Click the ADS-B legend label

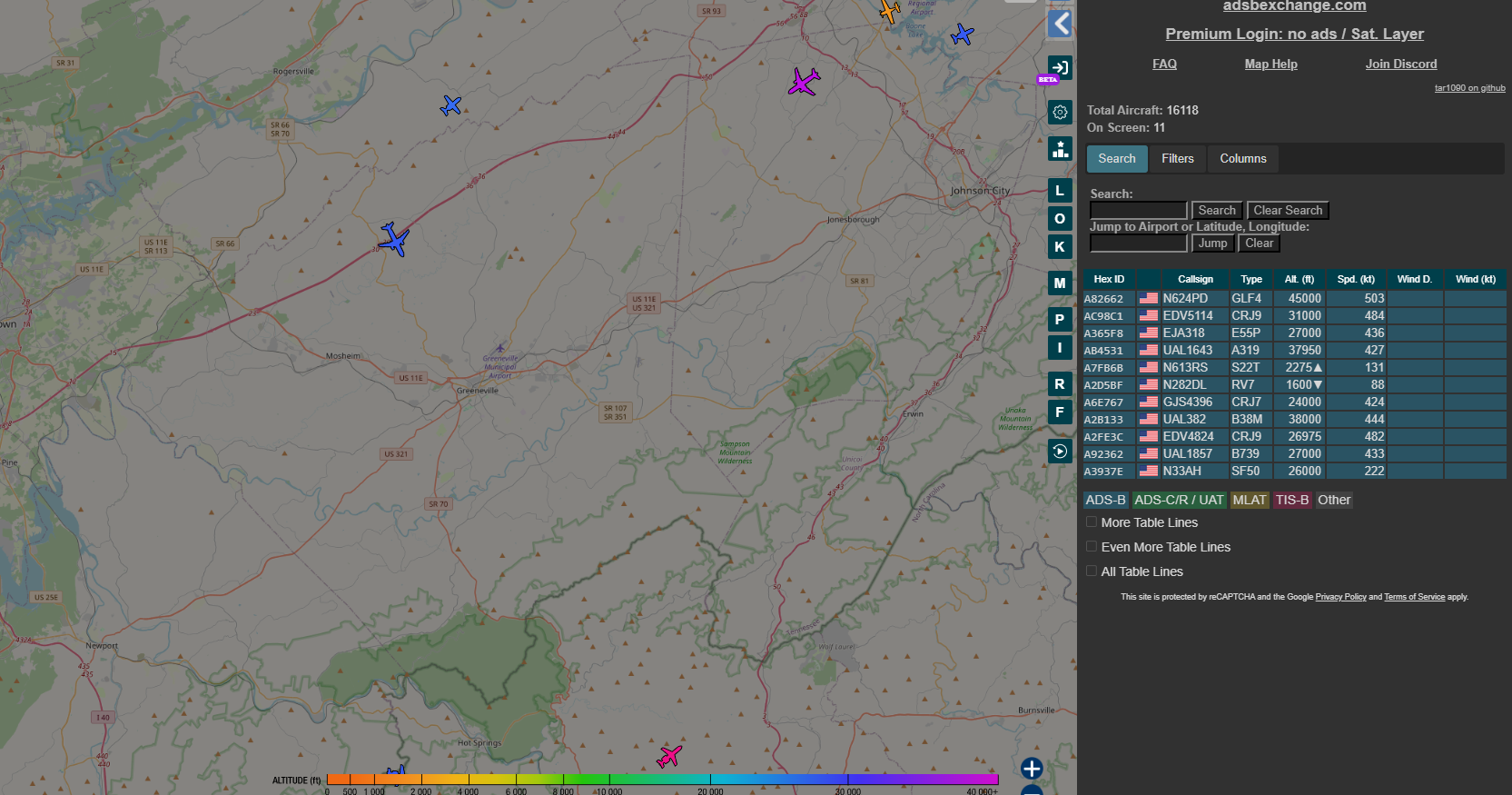point(1105,500)
